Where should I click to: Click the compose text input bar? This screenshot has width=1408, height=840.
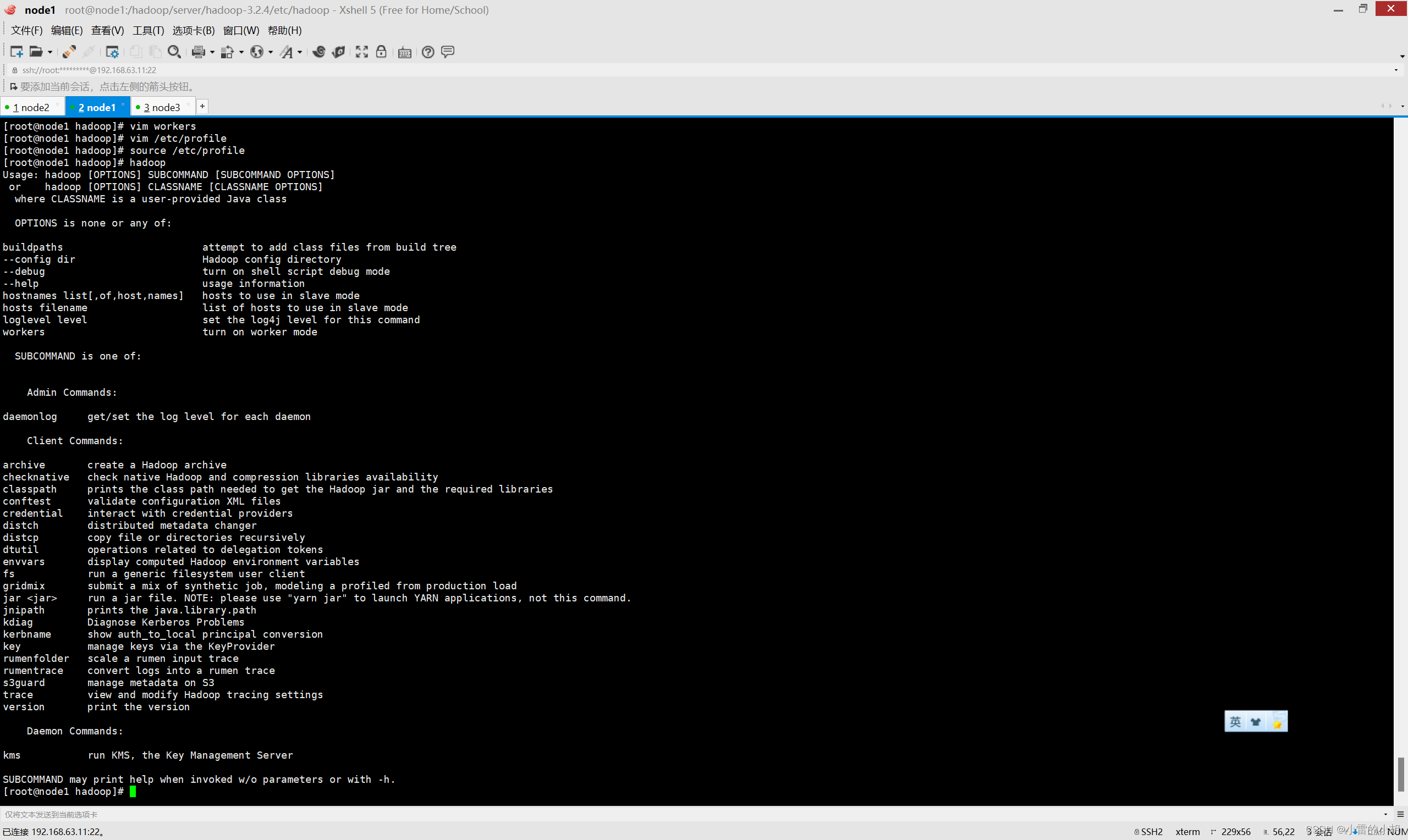point(691,815)
